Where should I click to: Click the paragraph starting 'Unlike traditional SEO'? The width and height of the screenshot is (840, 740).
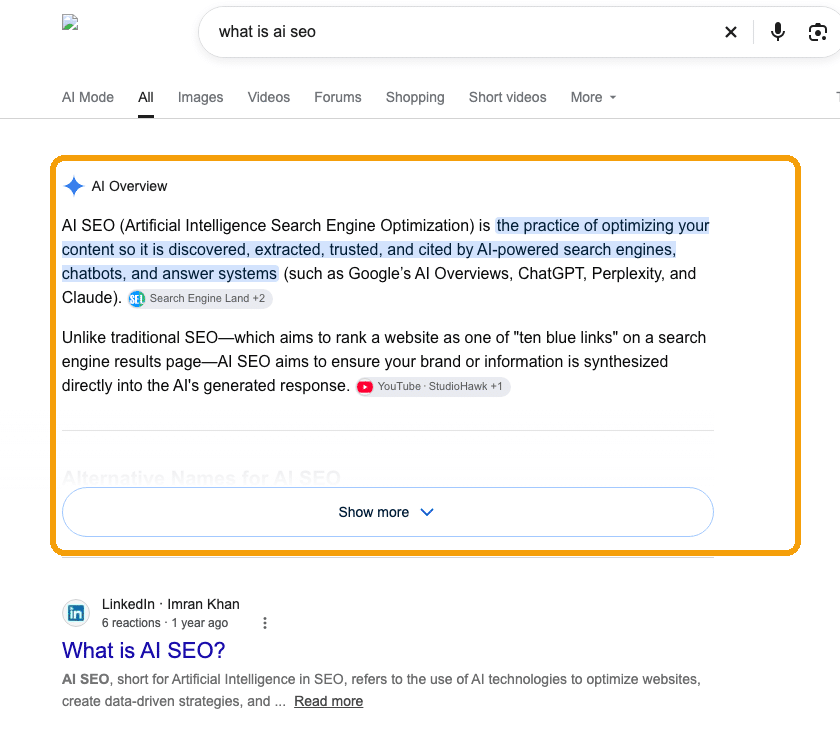coord(384,362)
